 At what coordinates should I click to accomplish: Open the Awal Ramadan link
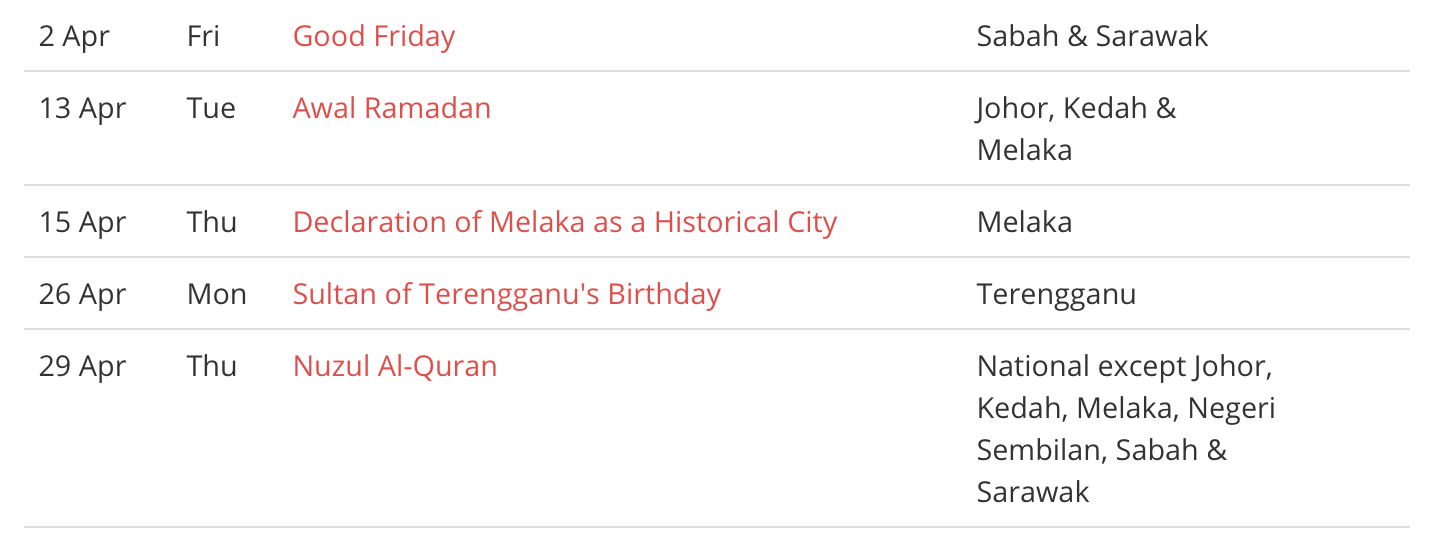(x=391, y=108)
